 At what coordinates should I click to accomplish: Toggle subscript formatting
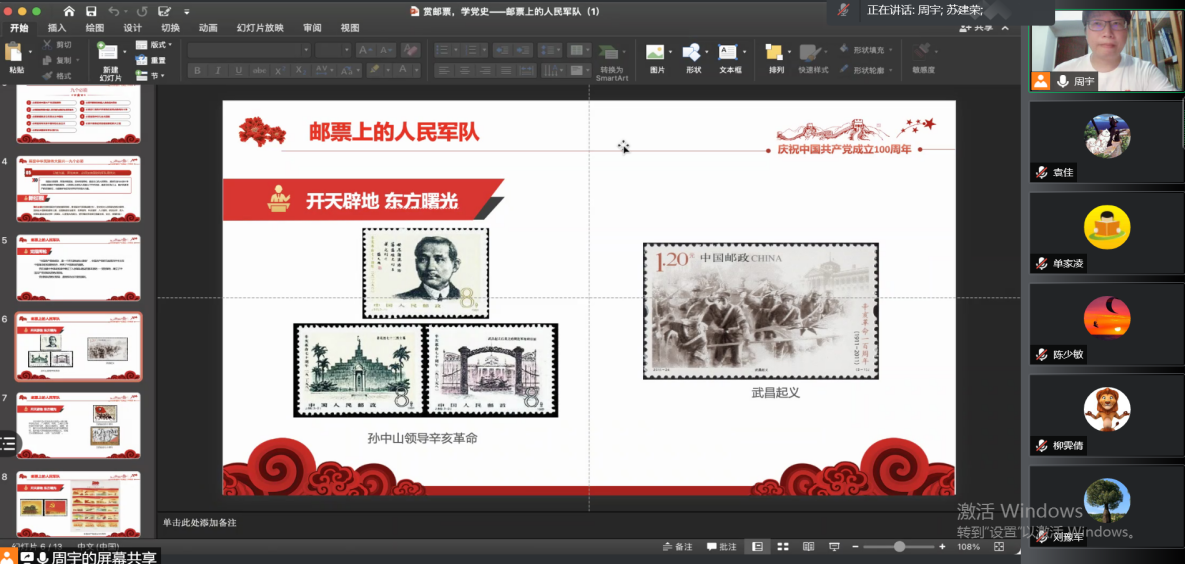[299, 70]
